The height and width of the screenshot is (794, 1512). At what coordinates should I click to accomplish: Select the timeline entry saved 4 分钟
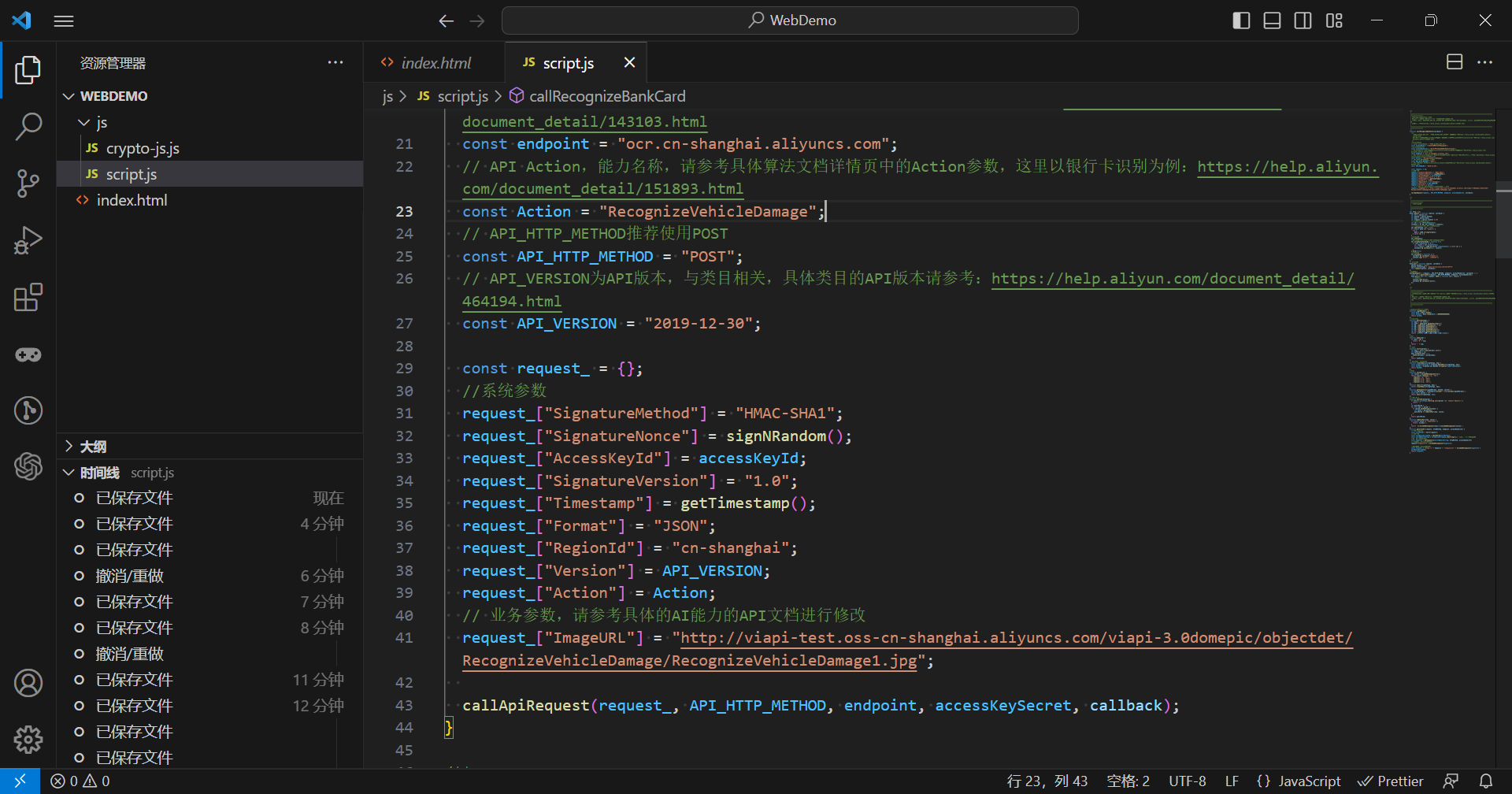tap(209, 525)
